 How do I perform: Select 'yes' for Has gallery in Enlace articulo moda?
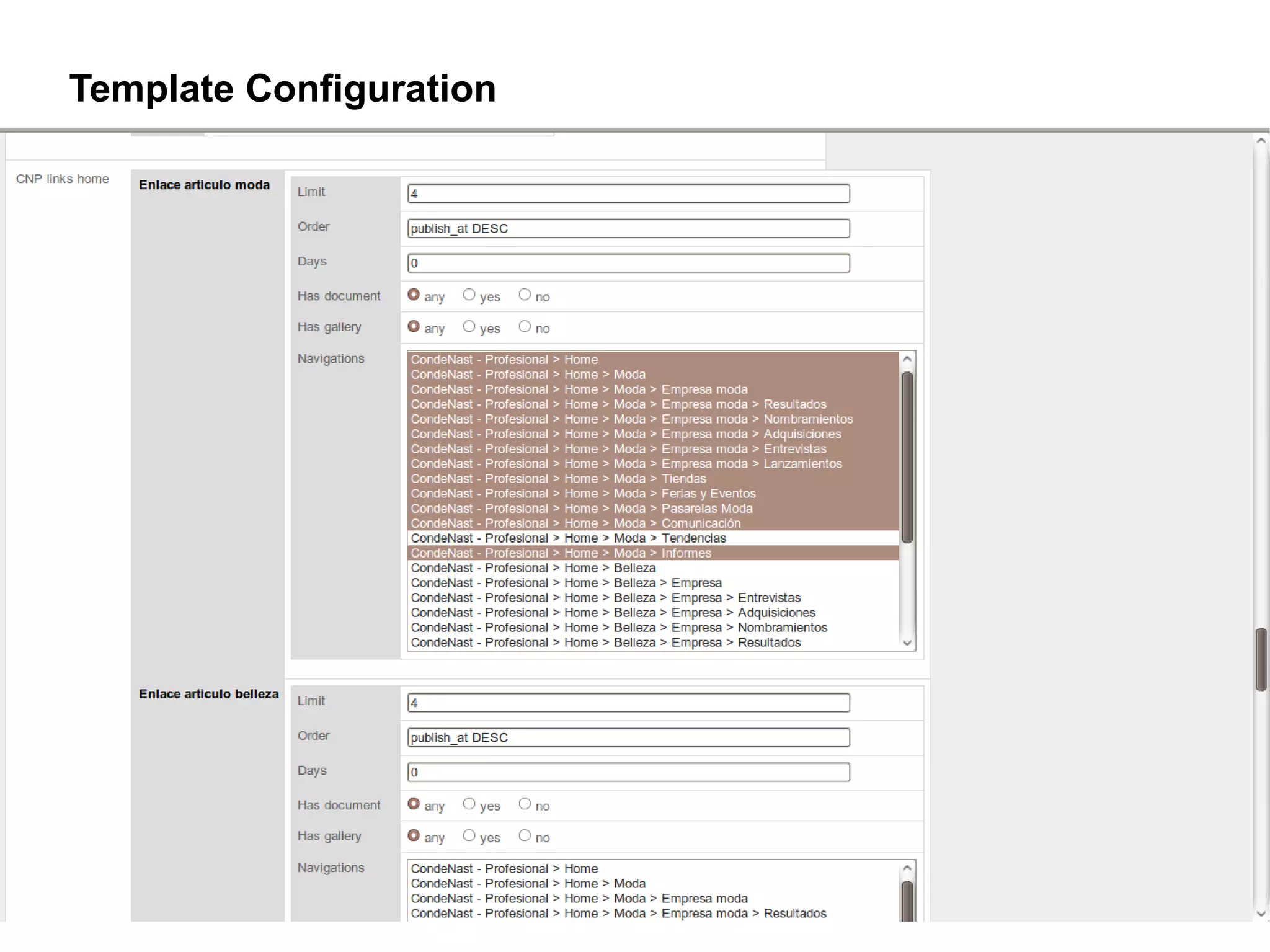[469, 327]
